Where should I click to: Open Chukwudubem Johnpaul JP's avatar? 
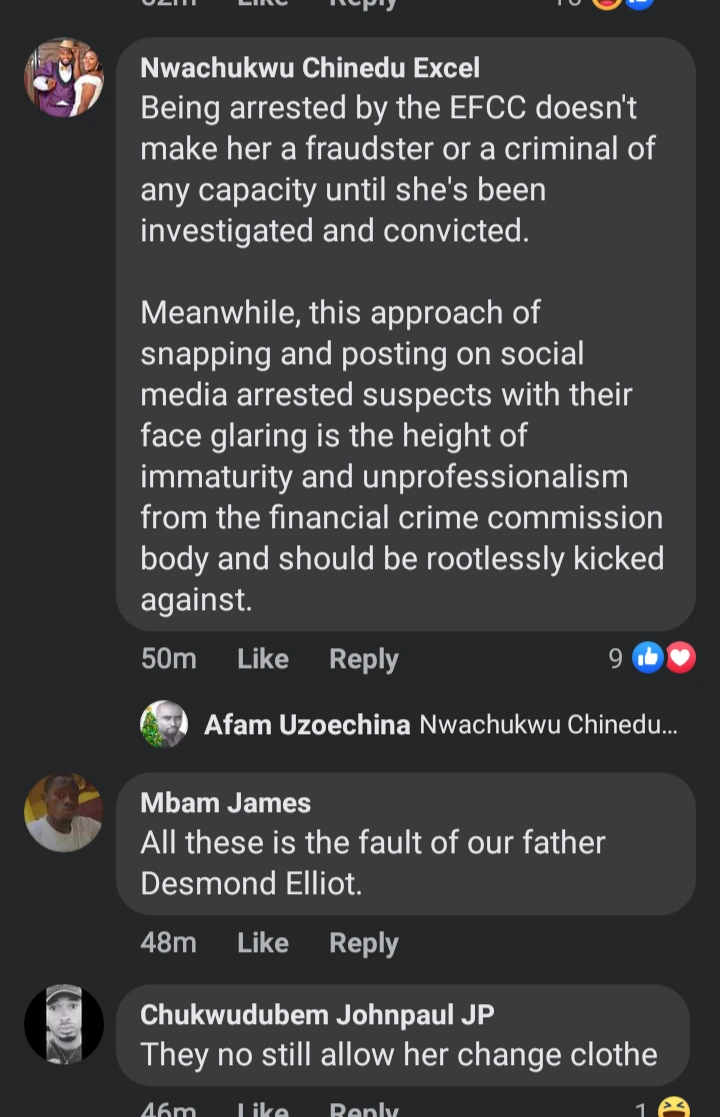point(64,1024)
